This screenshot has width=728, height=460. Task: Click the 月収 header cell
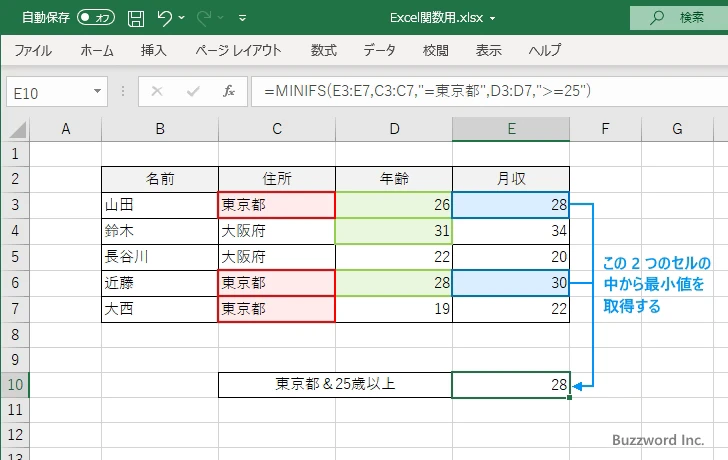coord(511,179)
